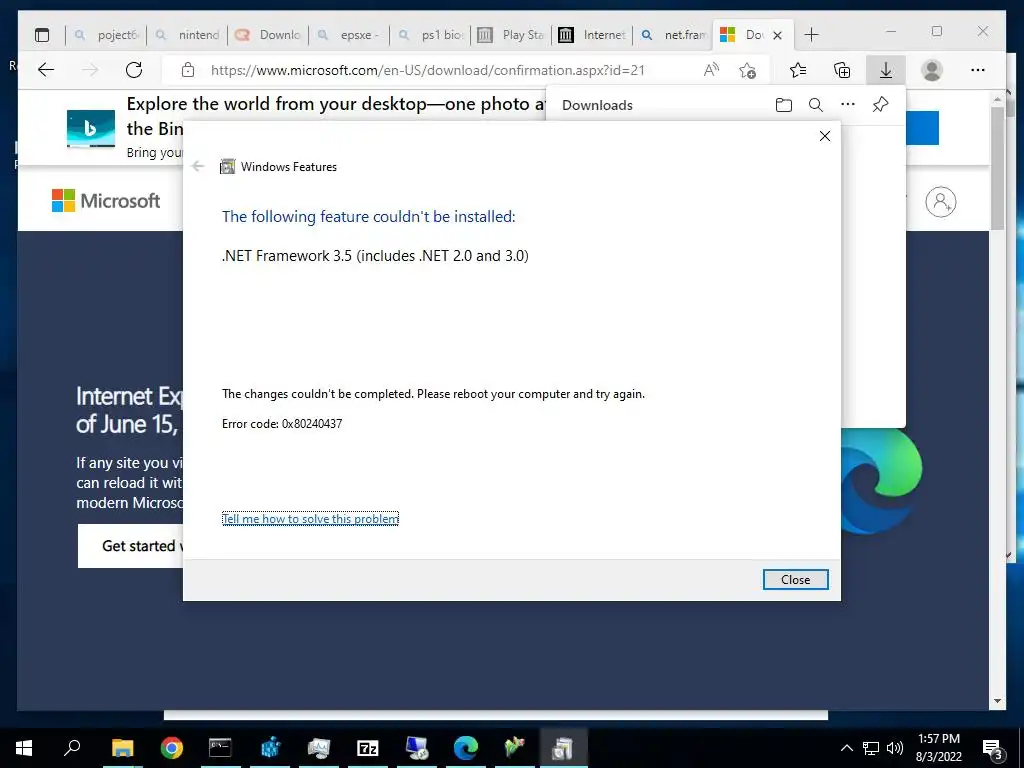Click the Microsoft account sign-in icon on page
Screen dimensions: 1024x768
coord(940,202)
